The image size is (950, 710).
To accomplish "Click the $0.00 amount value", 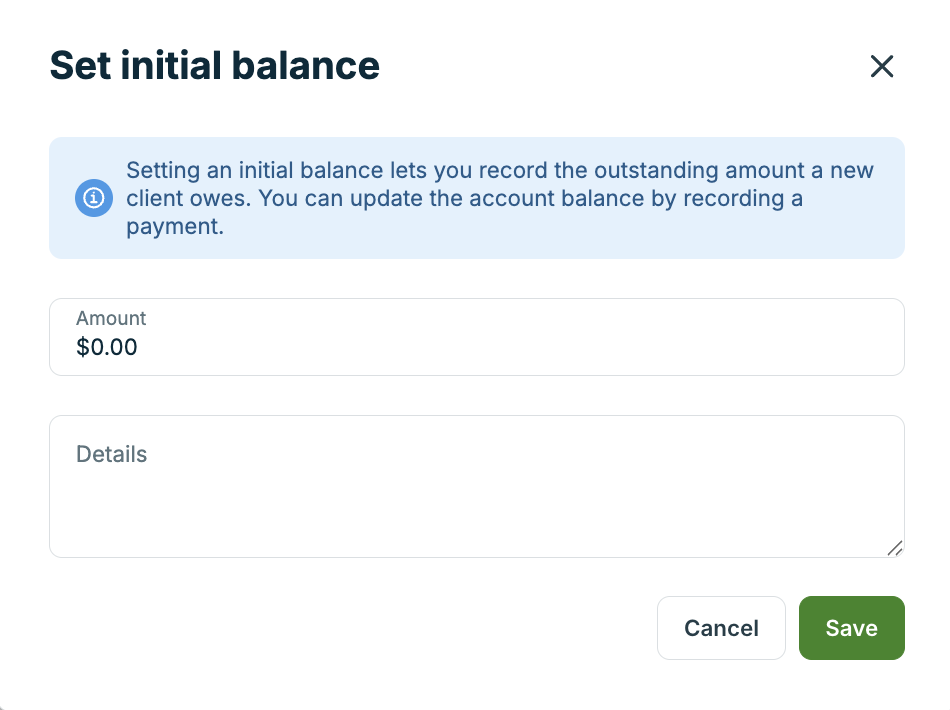I will 107,348.
